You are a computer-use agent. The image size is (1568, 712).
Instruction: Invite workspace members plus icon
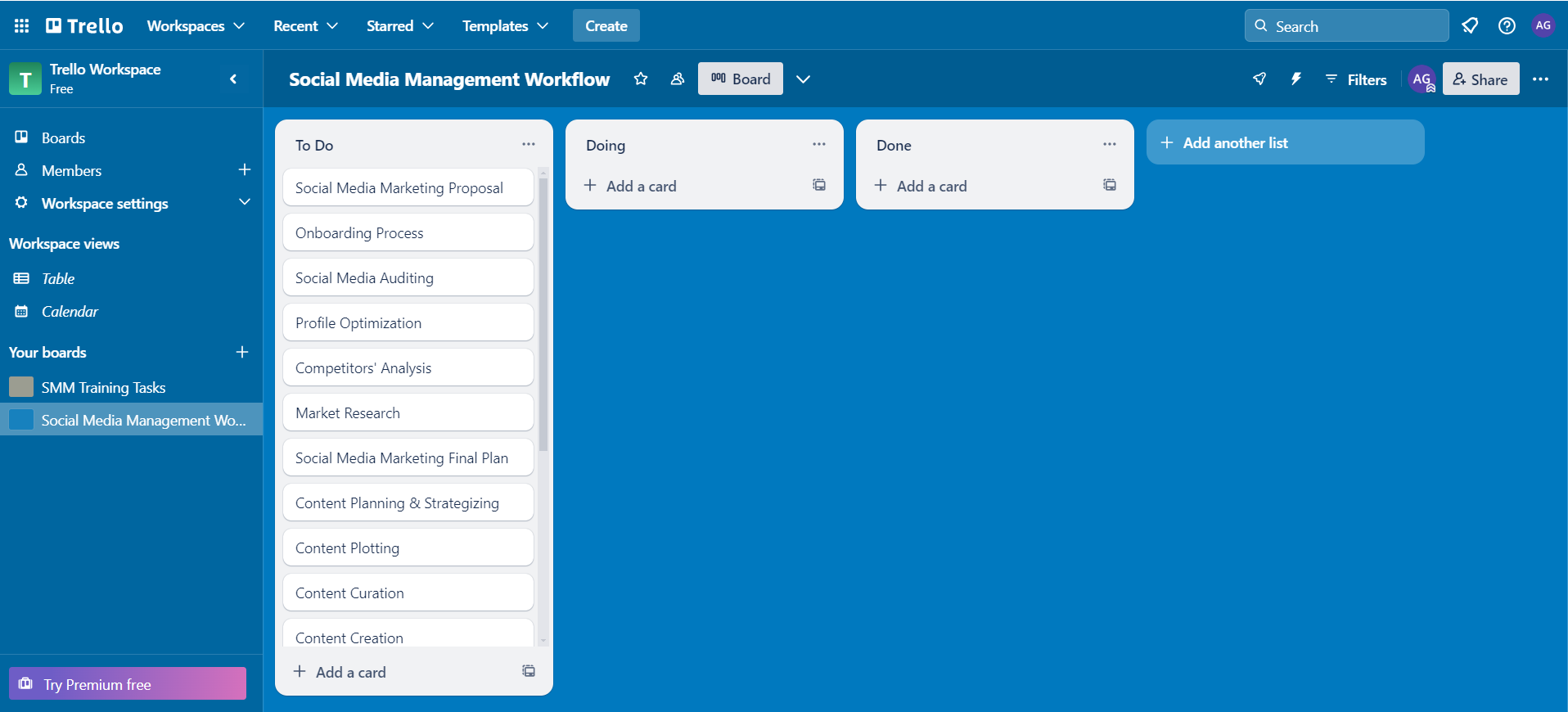[244, 169]
